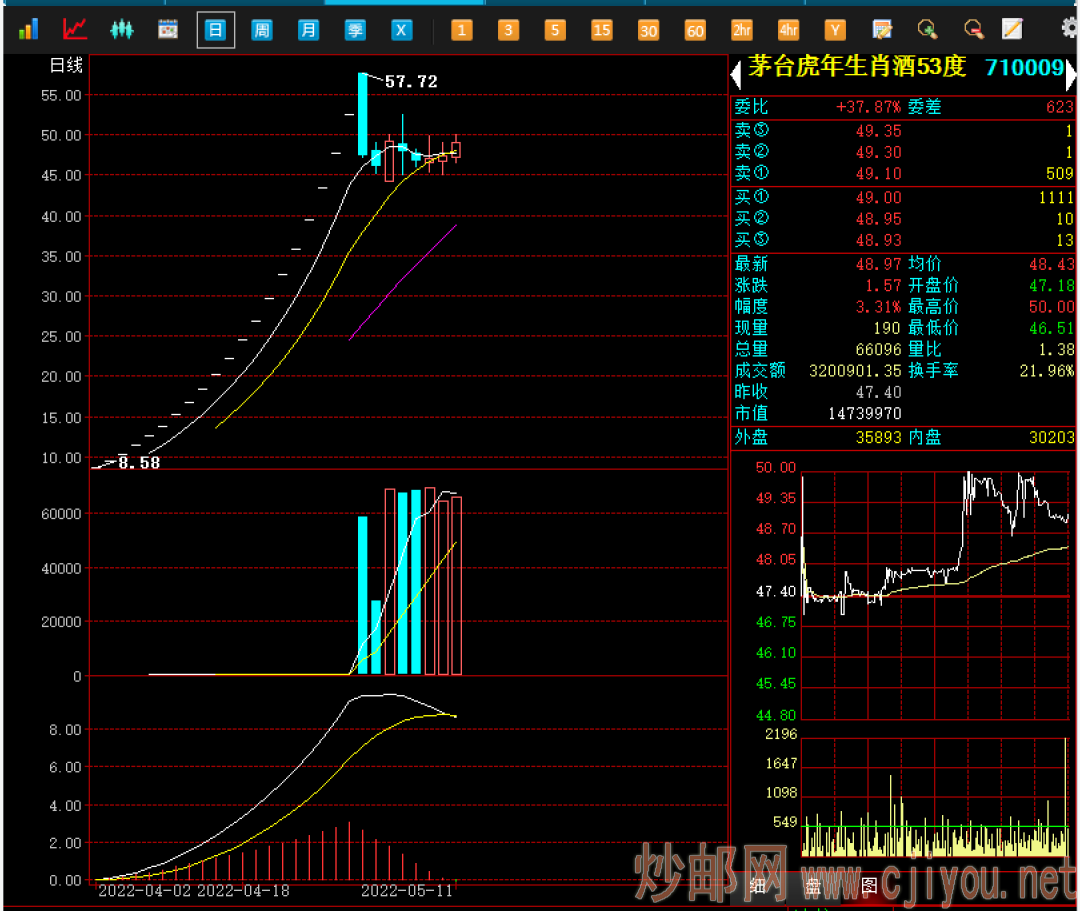The image size is (1080, 911).
Task: Click the 57.72 peak candlestick on chart
Action: tap(363, 113)
